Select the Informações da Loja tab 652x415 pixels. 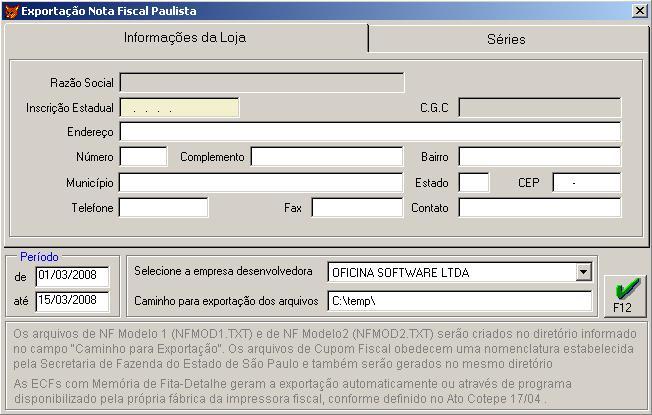tap(185, 38)
